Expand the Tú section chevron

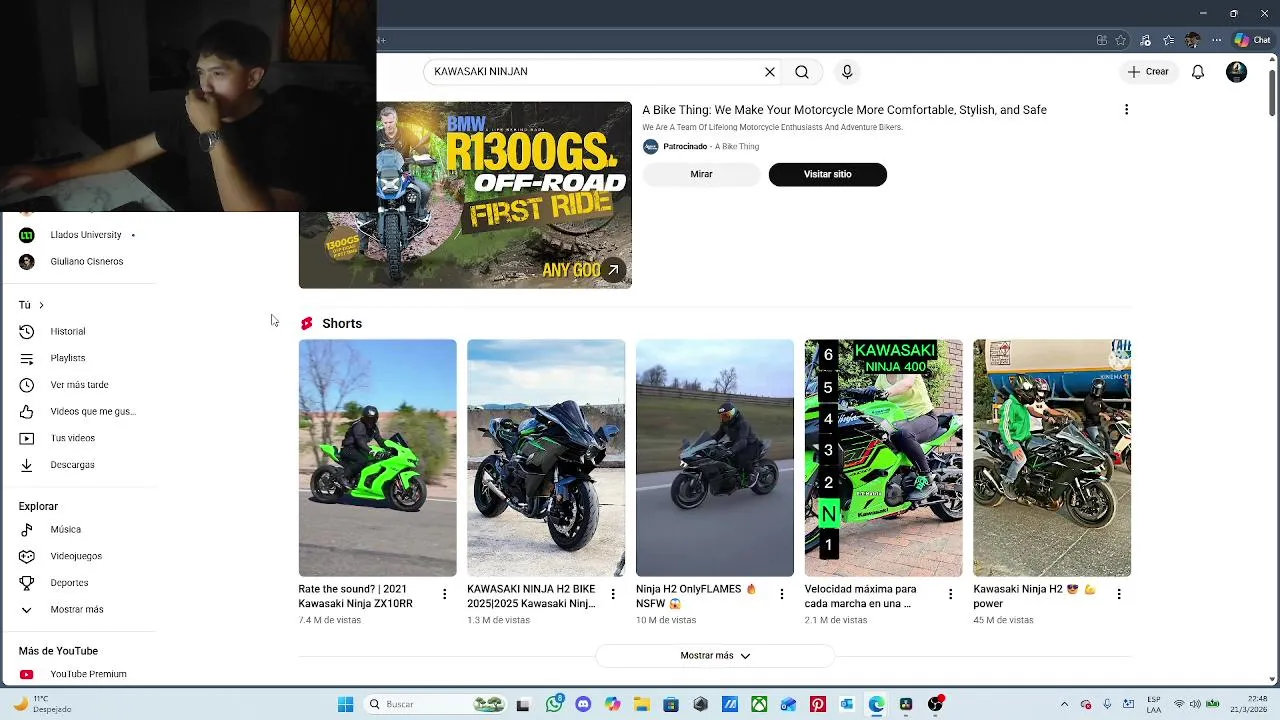point(41,305)
